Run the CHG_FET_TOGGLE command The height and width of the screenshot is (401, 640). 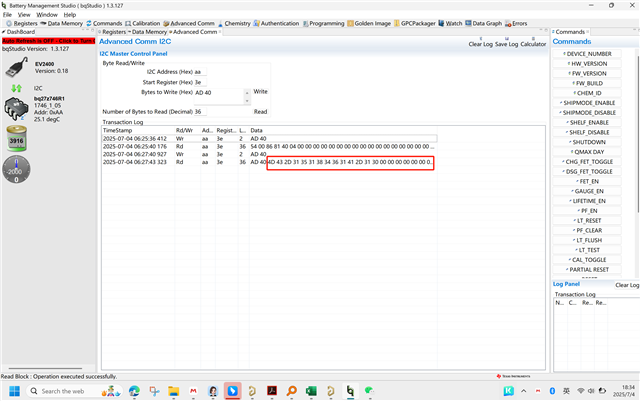[x=587, y=162]
